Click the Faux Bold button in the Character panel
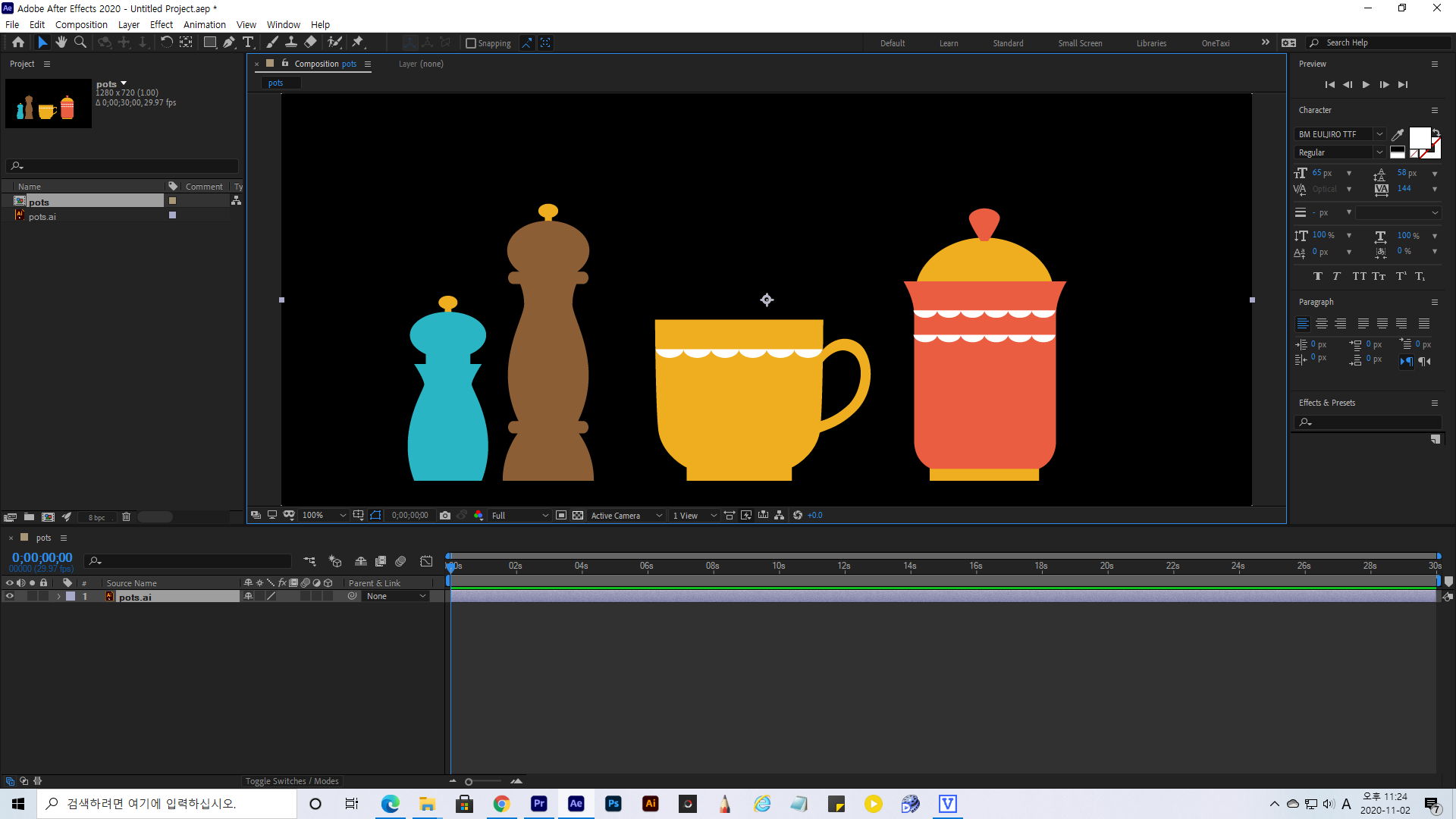 1317,277
